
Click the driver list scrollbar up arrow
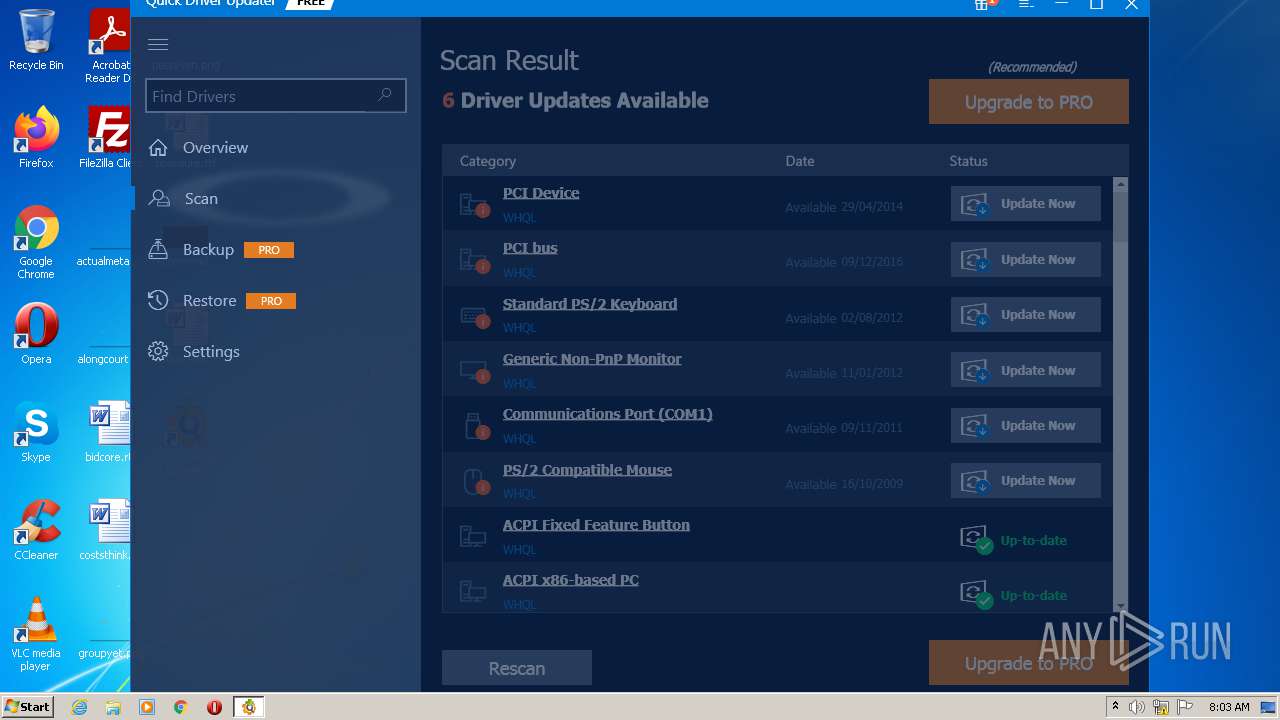click(1120, 185)
